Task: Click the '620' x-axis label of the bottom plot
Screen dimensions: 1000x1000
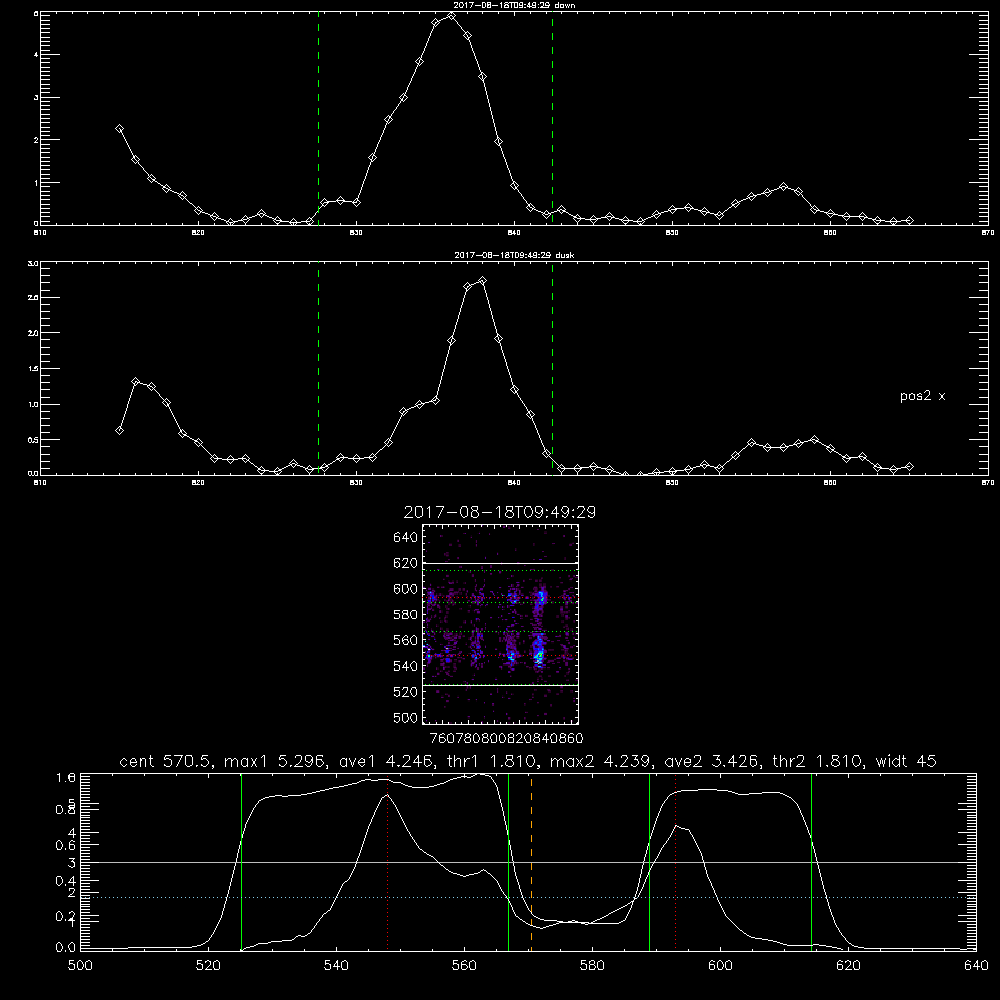Action: click(848, 966)
